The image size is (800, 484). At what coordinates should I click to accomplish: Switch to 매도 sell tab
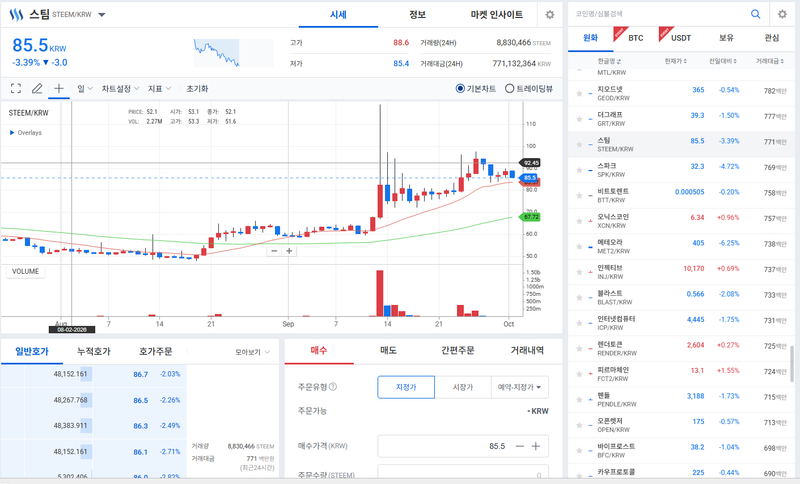388,350
